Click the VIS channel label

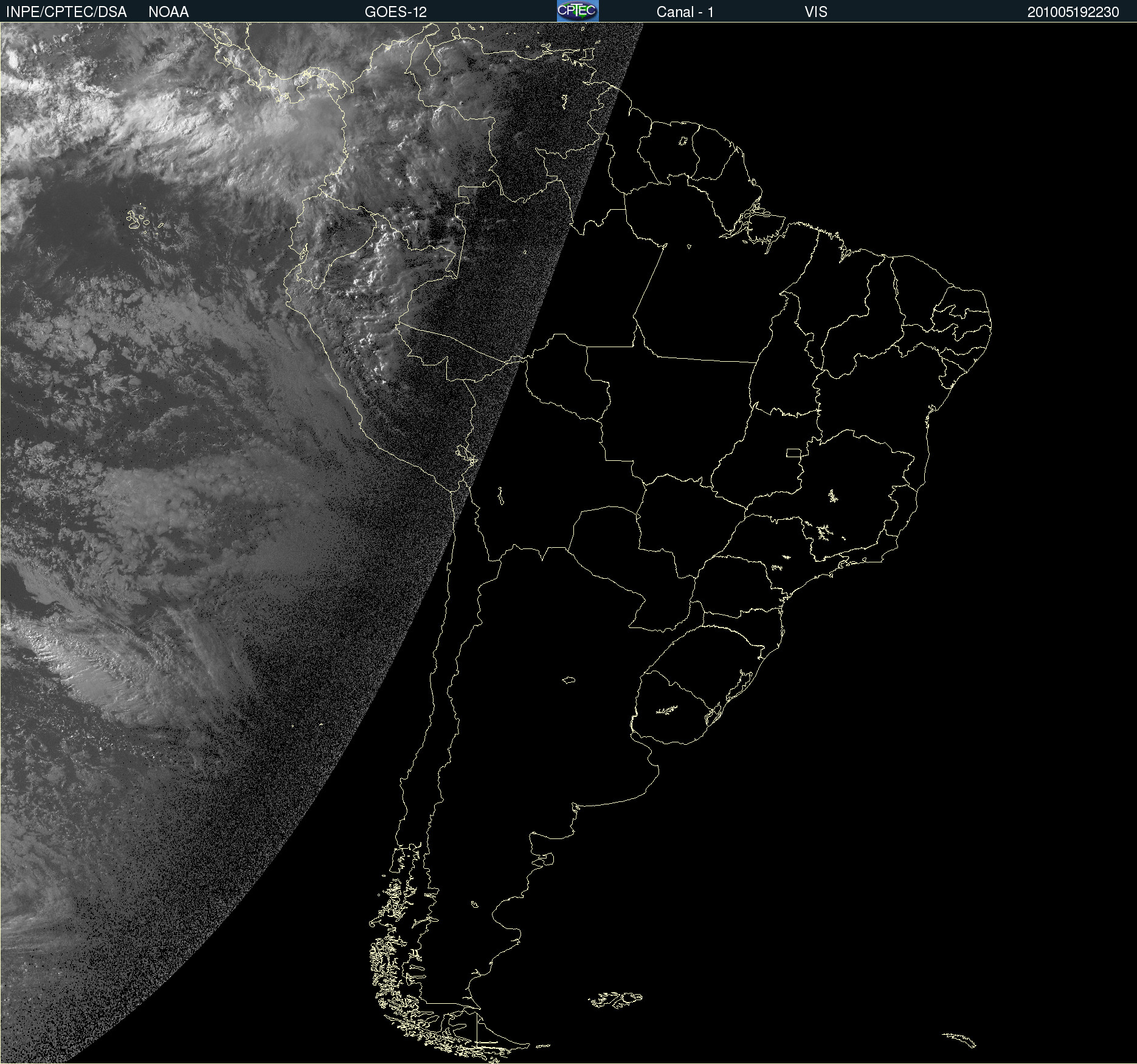coord(816,12)
